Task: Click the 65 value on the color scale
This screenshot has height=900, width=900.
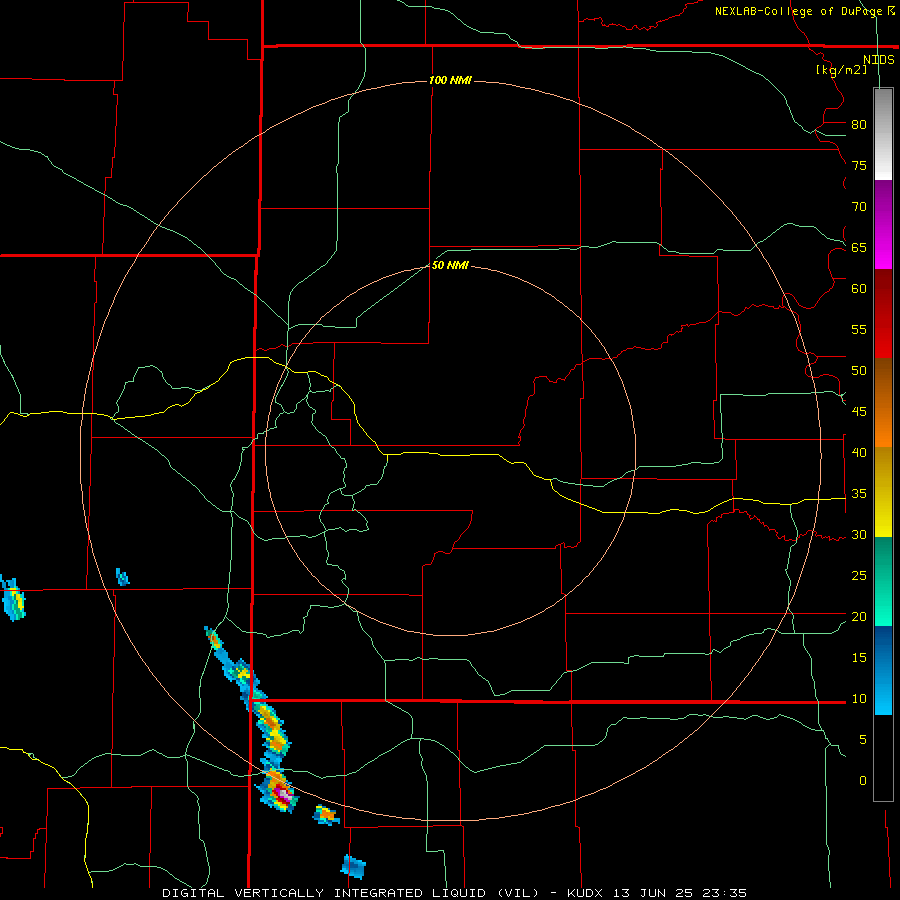Action: point(859,248)
